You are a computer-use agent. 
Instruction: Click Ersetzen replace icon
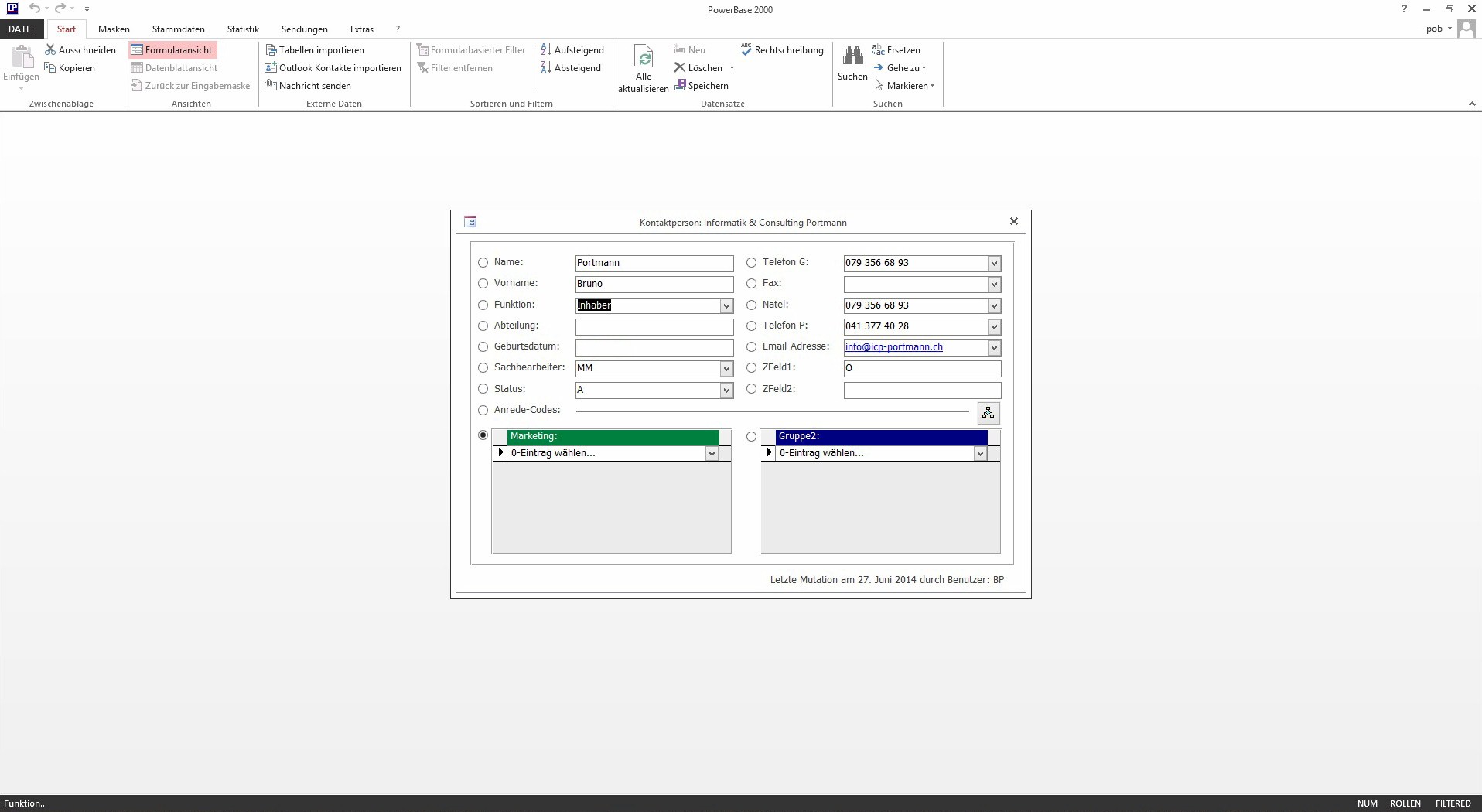879,50
